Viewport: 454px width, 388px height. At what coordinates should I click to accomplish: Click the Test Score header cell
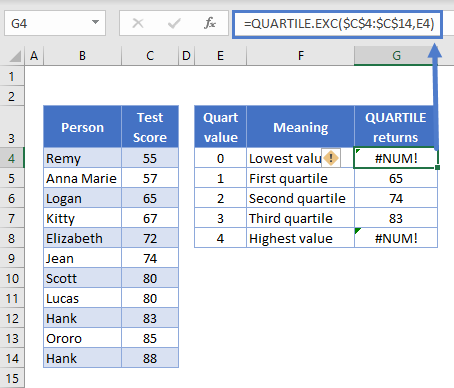point(150,127)
